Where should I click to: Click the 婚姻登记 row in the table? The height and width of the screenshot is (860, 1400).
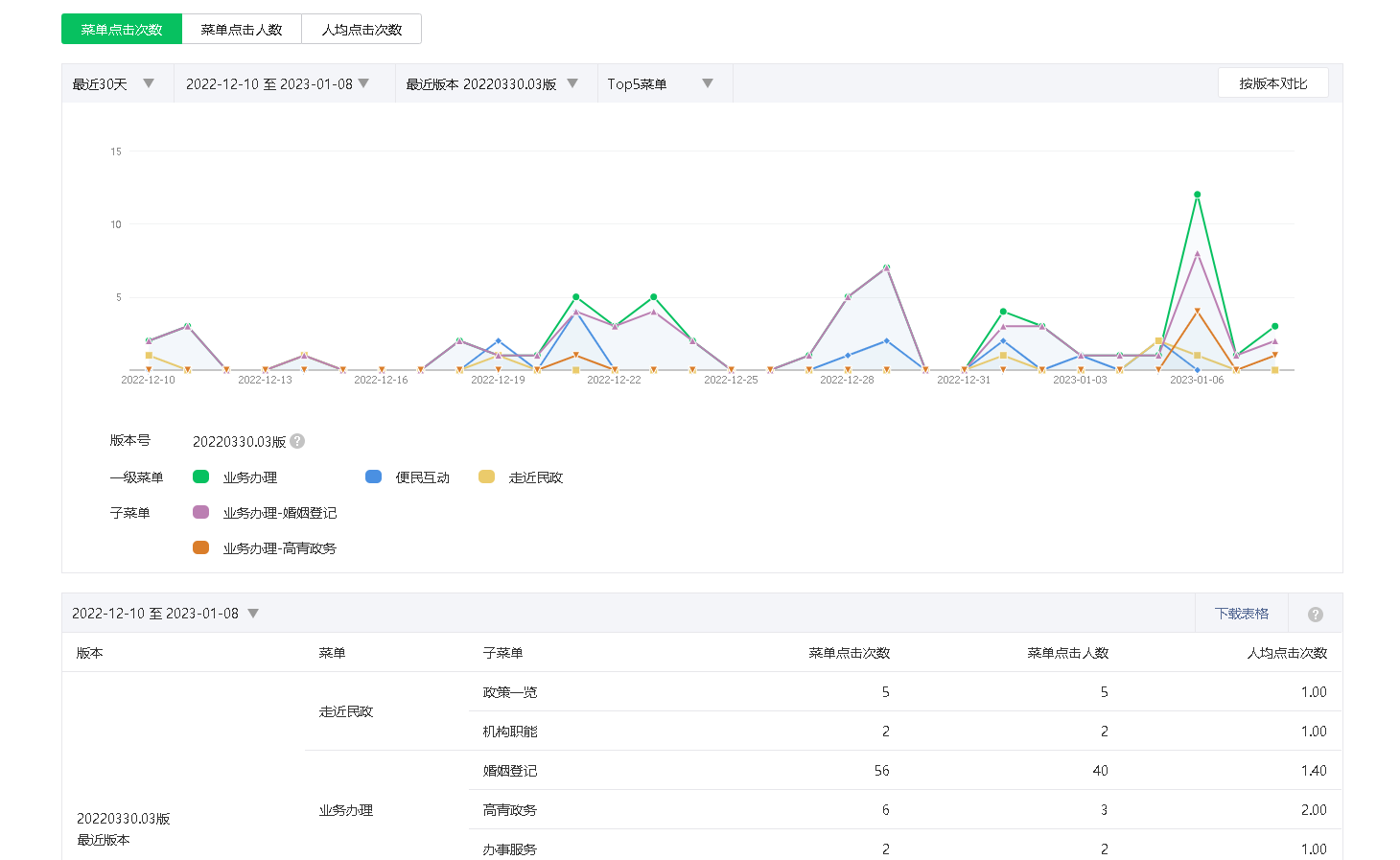click(x=510, y=771)
